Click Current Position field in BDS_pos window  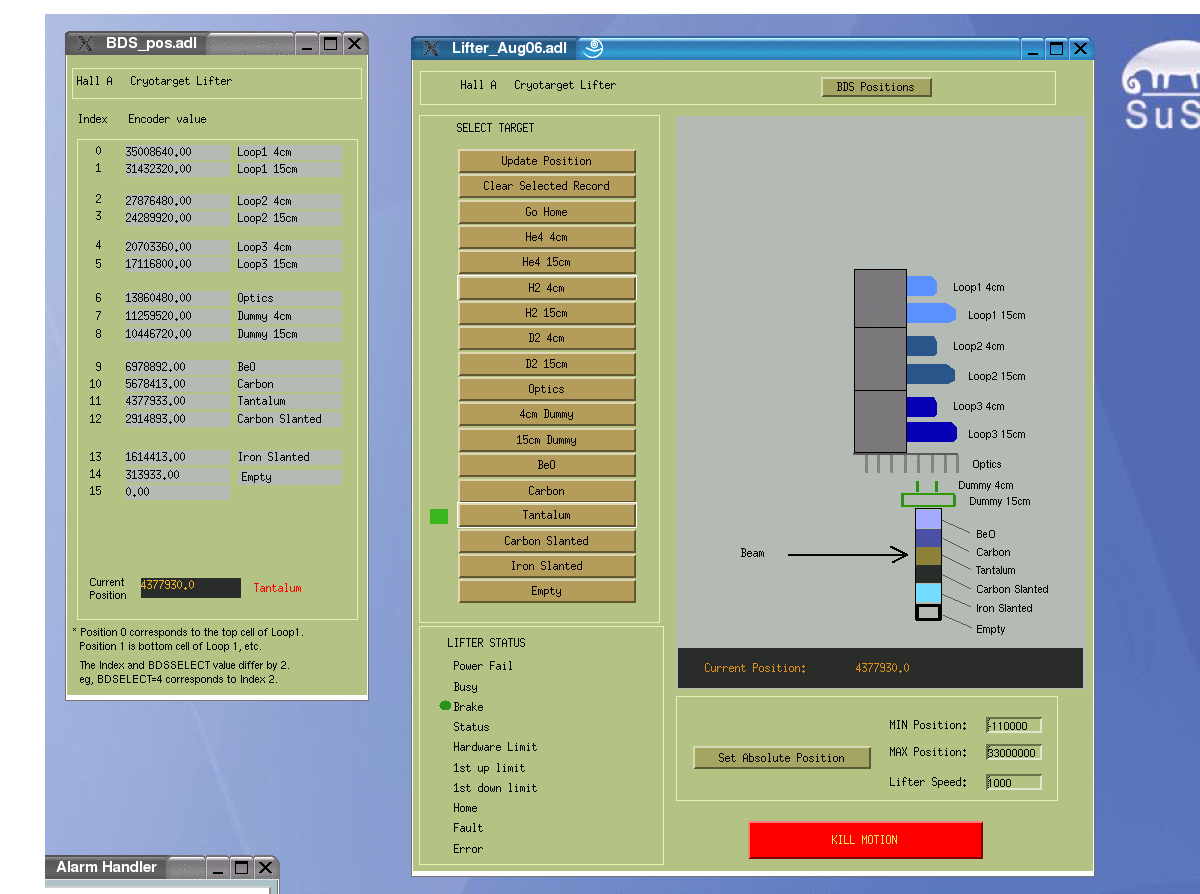pyautogui.click(x=190, y=588)
